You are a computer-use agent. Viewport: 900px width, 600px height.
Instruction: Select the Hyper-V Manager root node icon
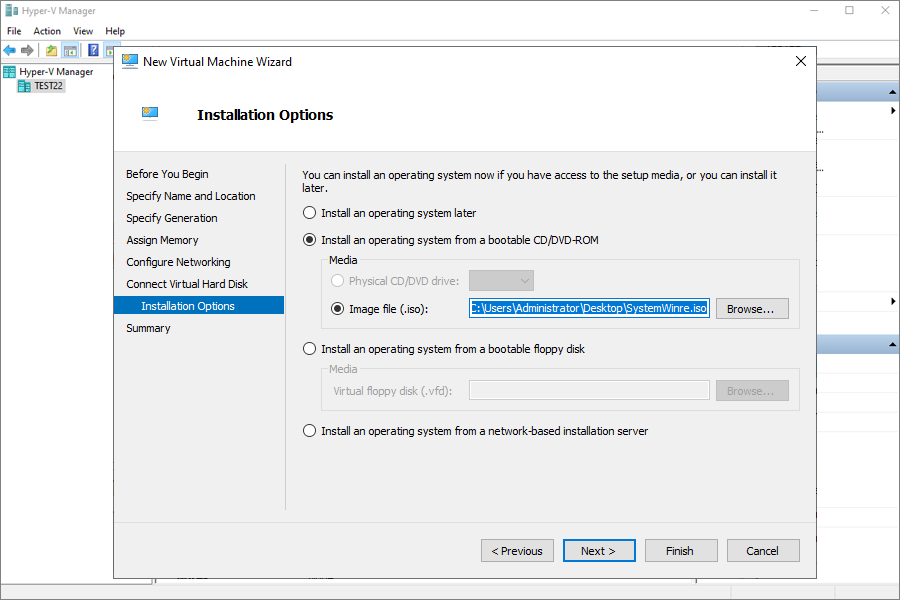(10, 72)
